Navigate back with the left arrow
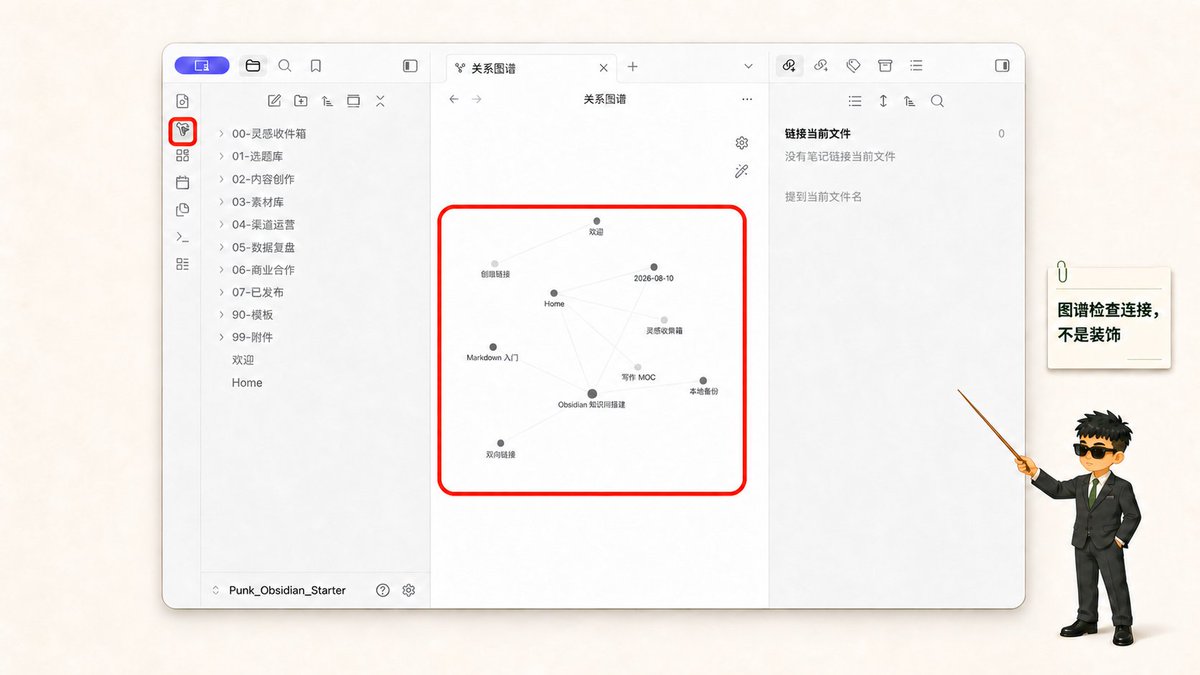Viewport: 1200px width, 675px height. [454, 99]
